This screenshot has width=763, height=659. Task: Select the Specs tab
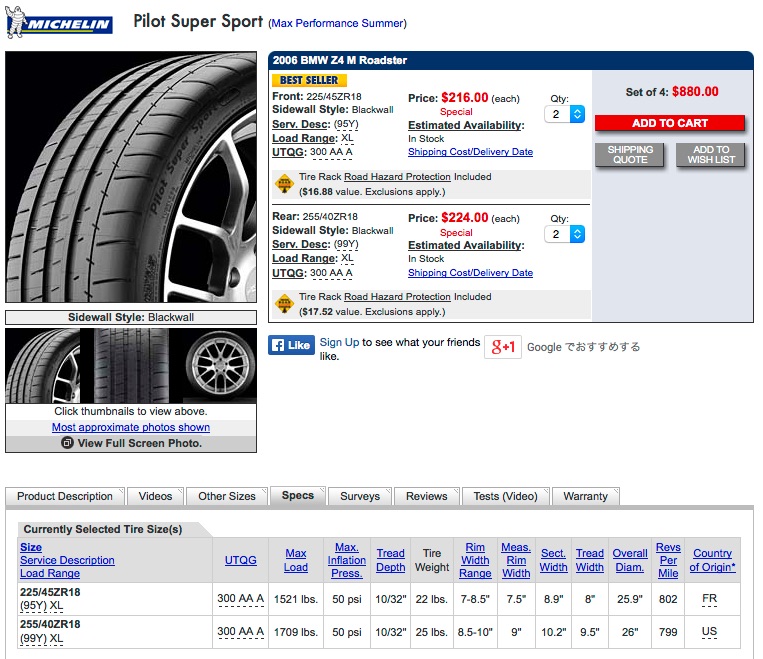[298, 495]
